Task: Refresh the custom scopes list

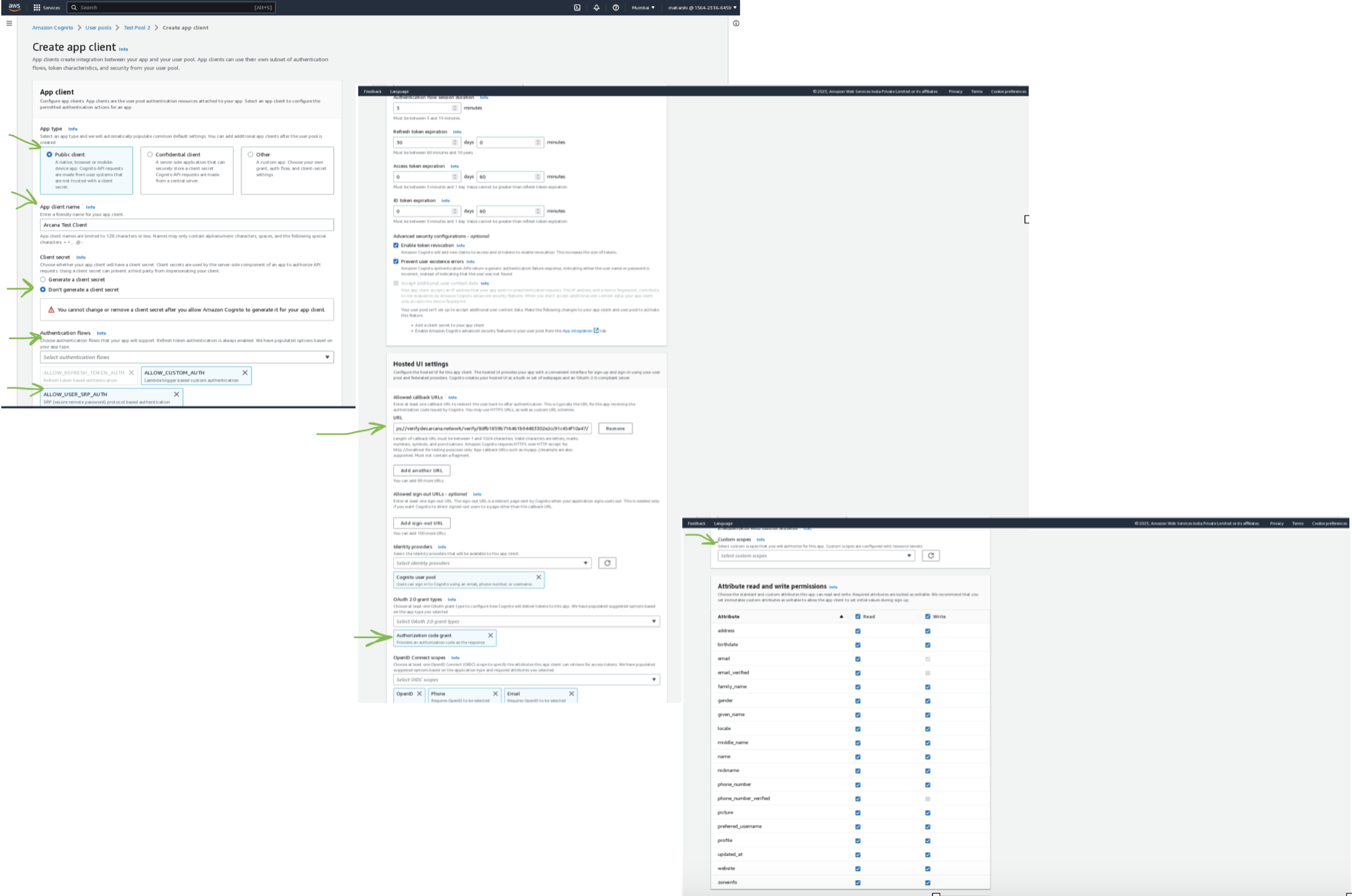Action: point(930,555)
